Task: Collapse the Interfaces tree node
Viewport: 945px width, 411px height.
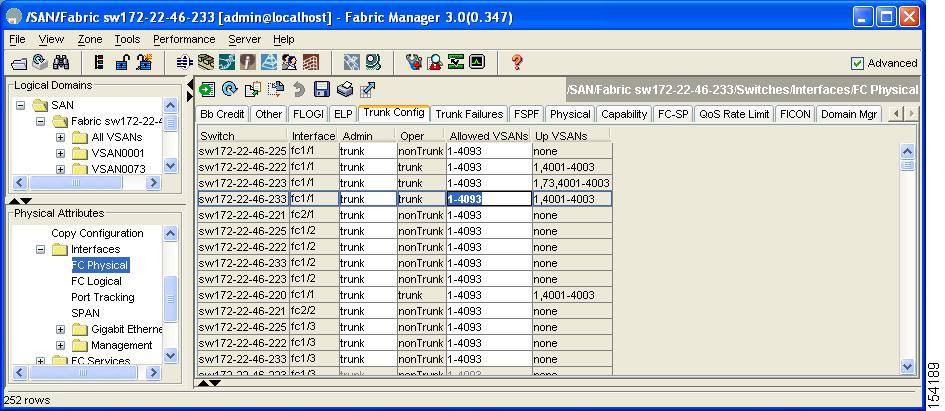Action: click(40, 249)
